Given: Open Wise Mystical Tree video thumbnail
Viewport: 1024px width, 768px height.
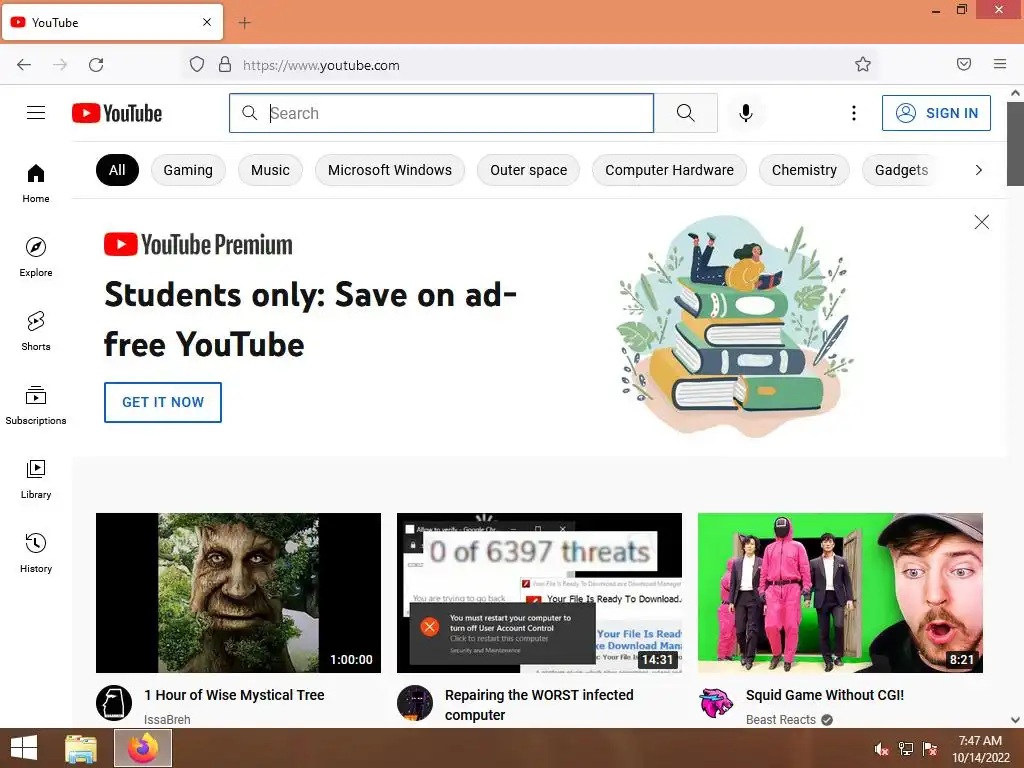Looking at the screenshot, I should tap(238, 593).
